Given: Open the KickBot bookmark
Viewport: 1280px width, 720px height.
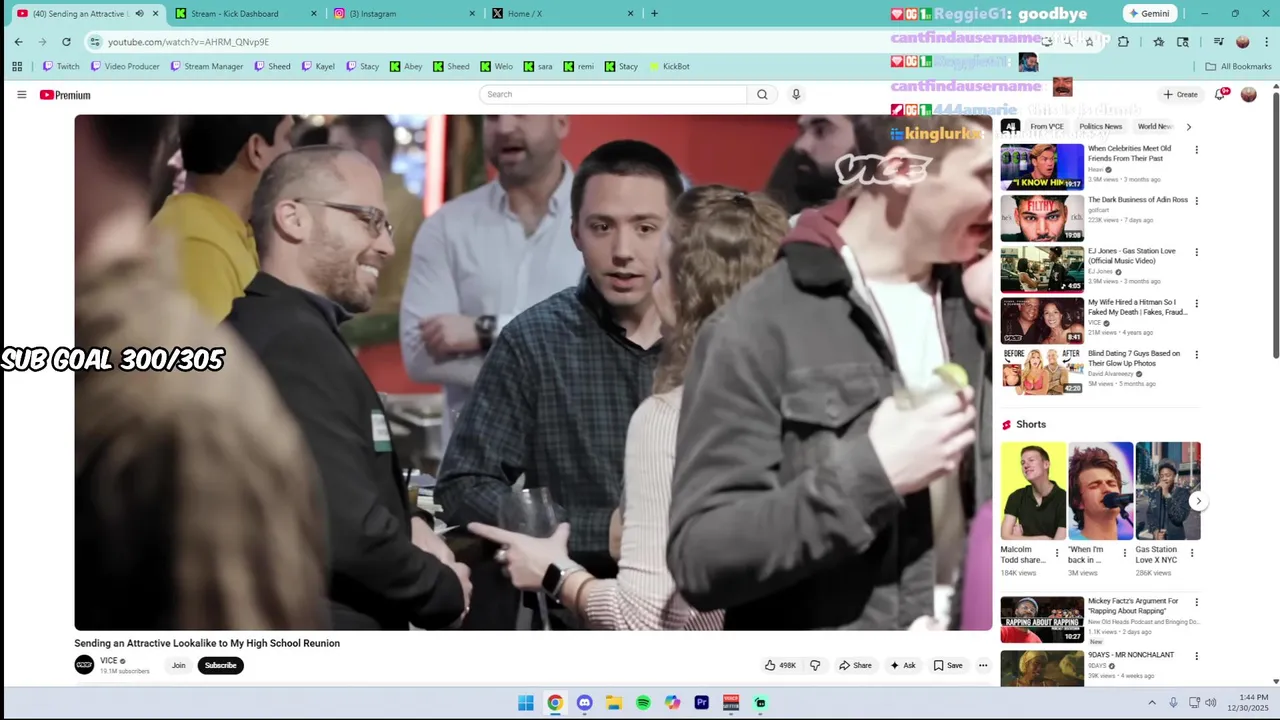Looking at the screenshot, I should (669, 66).
